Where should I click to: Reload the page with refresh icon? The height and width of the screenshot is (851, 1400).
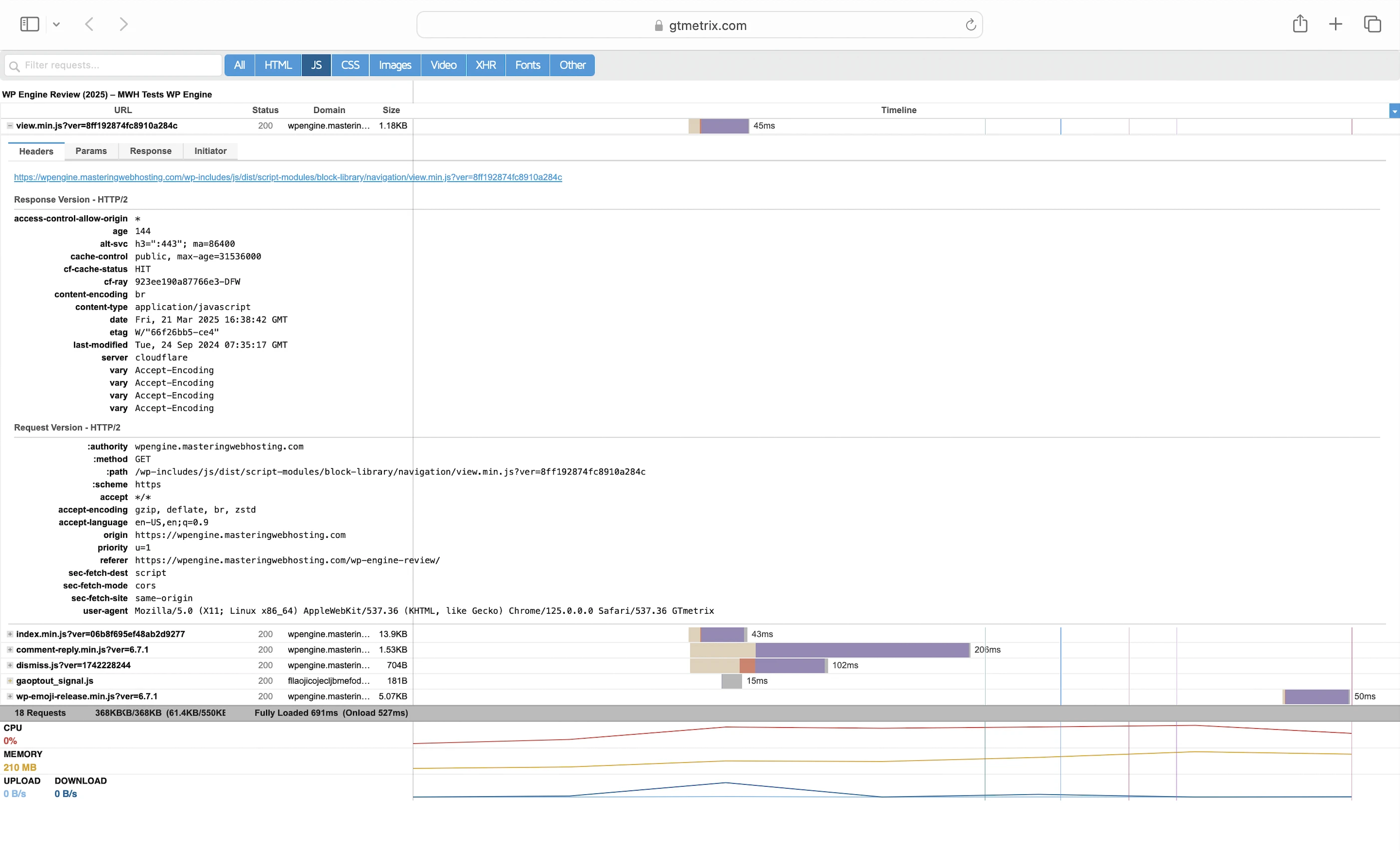pos(971,25)
